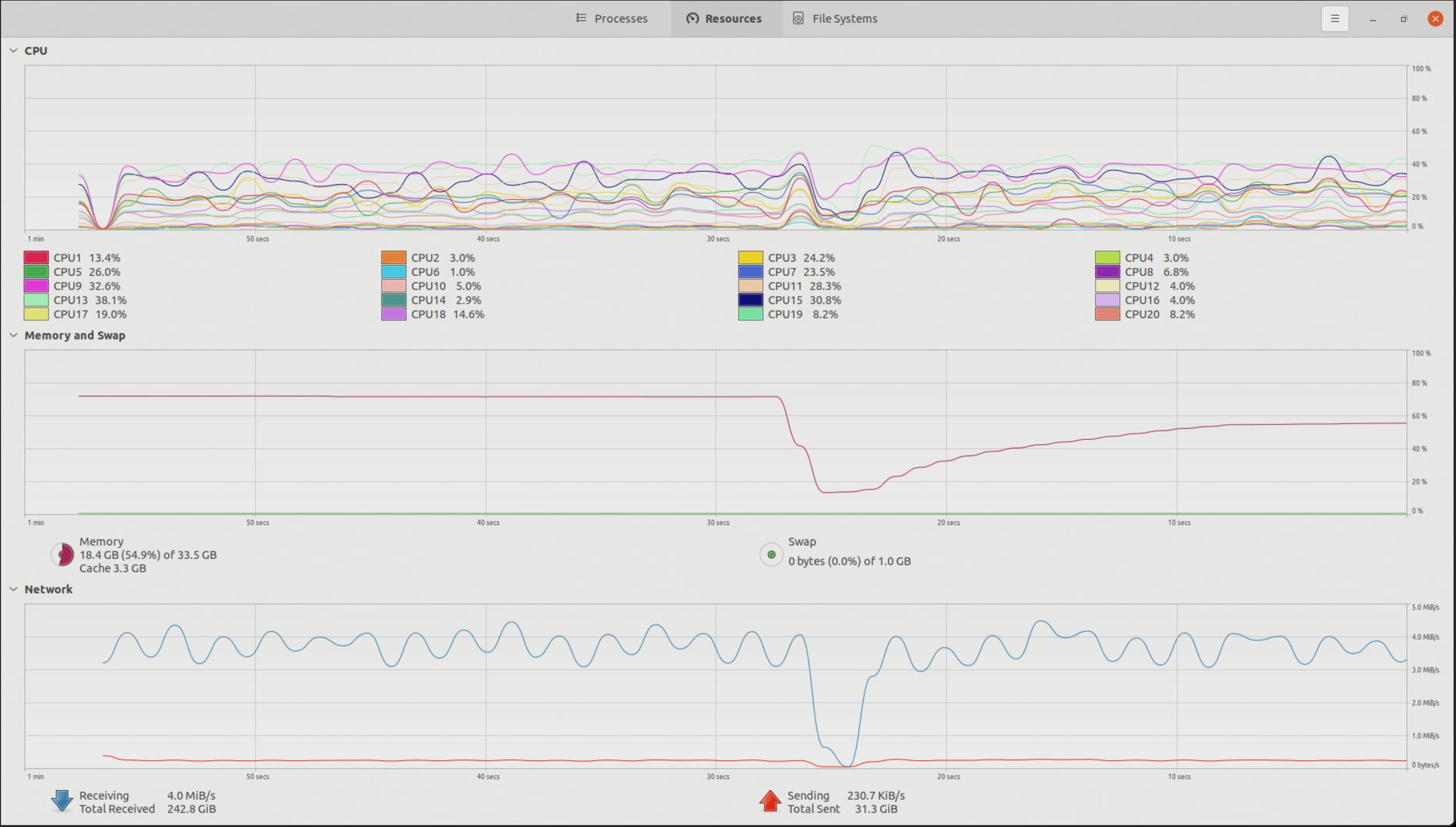Collapse the CPU section
Viewport: 1456px width, 827px height.
[x=14, y=50]
